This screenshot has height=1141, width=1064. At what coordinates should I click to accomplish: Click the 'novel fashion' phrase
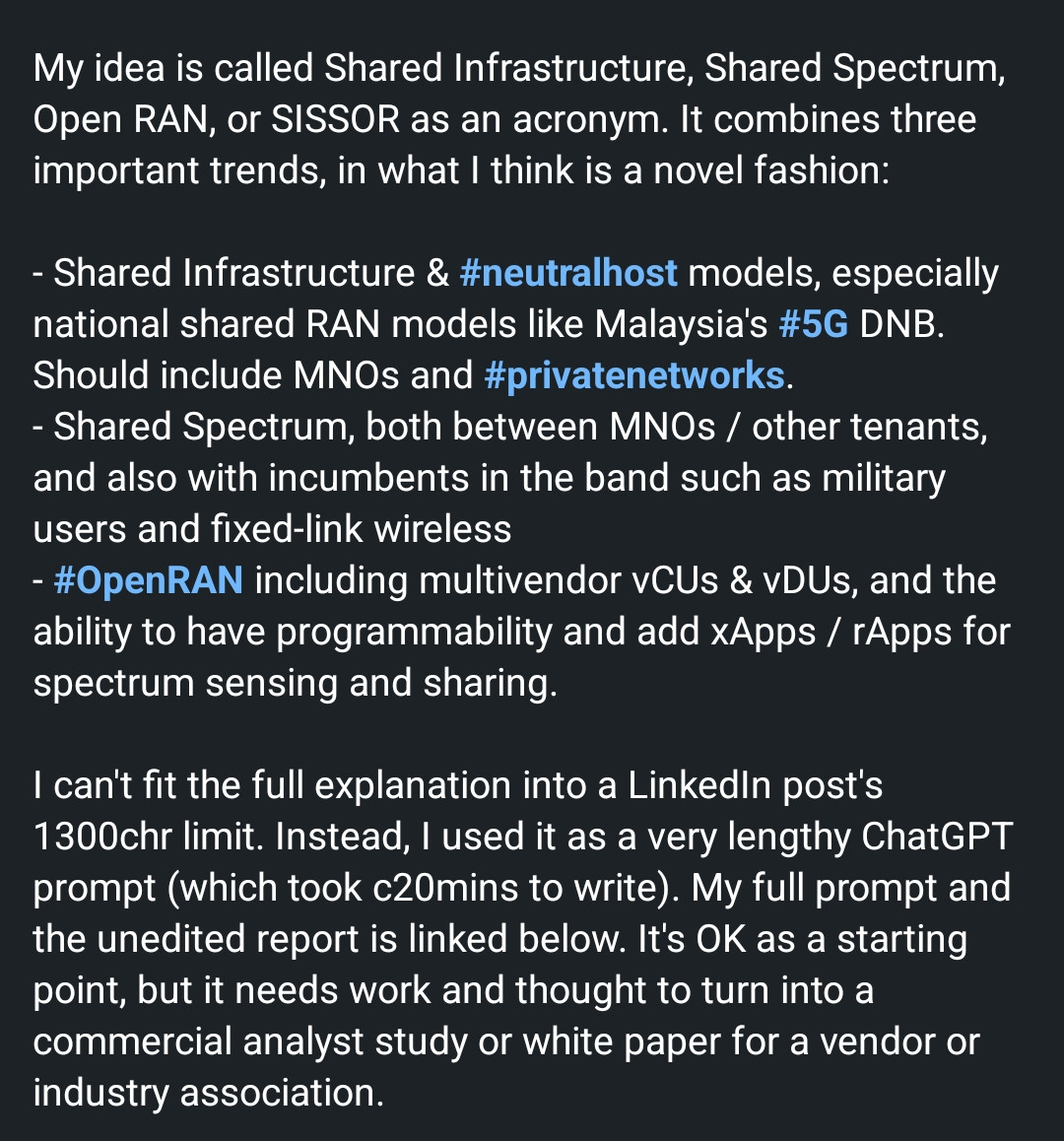(771, 171)
